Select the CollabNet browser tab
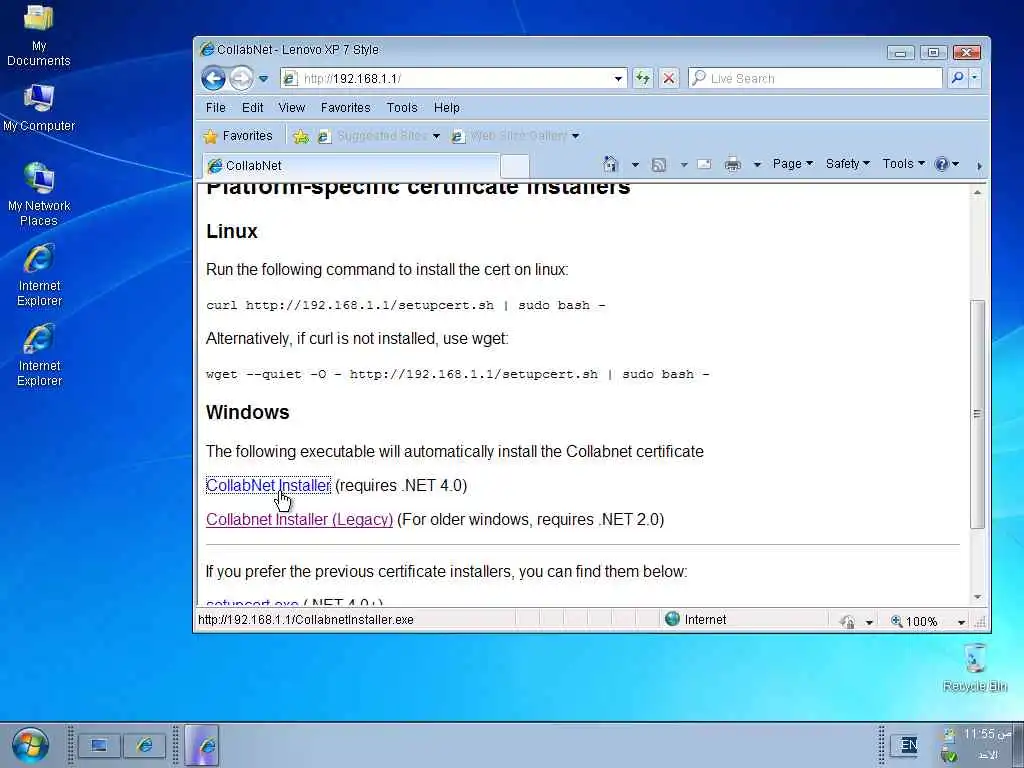1024x768 pixels. click(x=351, y=166)
